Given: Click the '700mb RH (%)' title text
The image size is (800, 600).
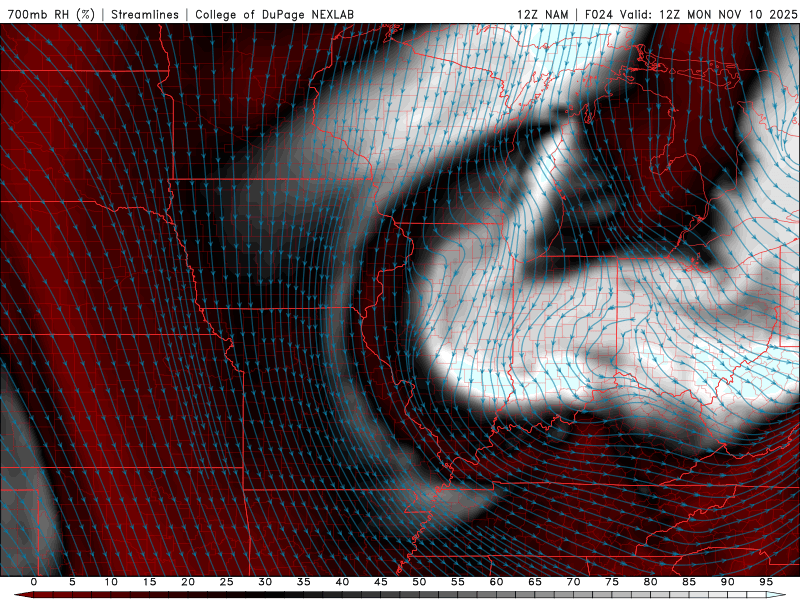Looking at the screenshot, I should [x=51, y=14].
